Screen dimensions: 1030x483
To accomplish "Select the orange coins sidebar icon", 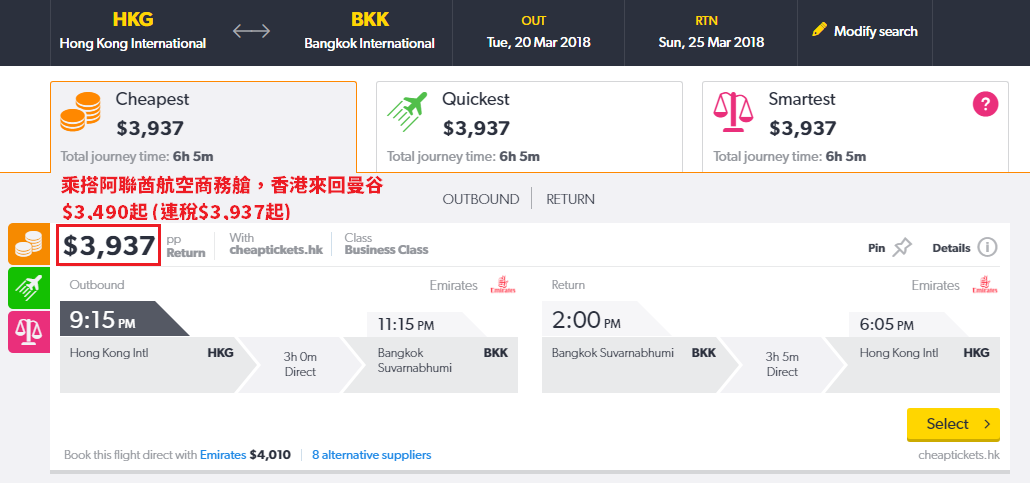I will click(x=29, y=244).
